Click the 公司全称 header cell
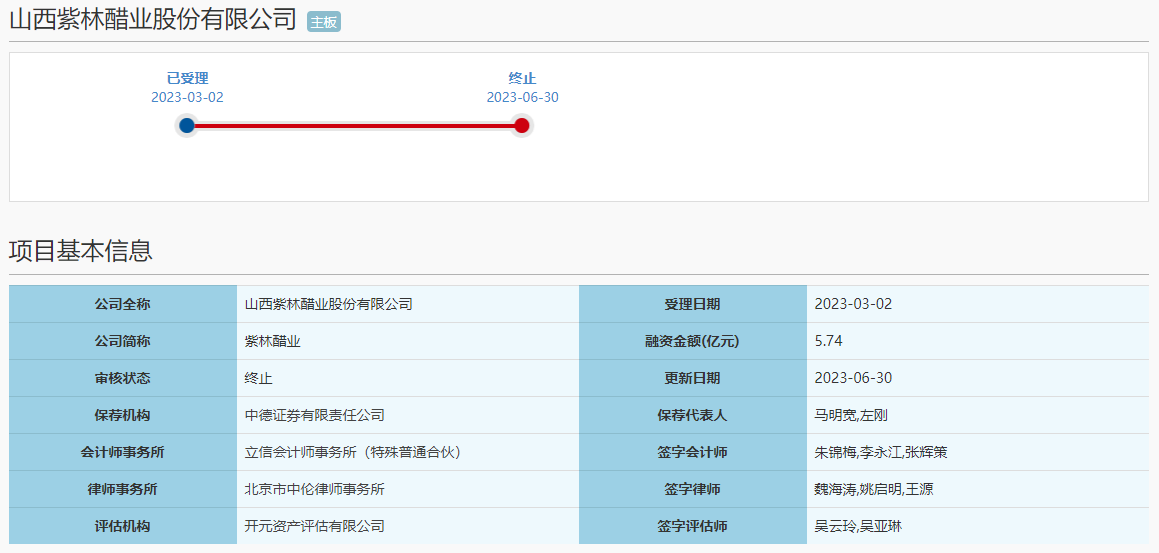This screenshot has width=1159, height=553. click(x=123, y=305)
